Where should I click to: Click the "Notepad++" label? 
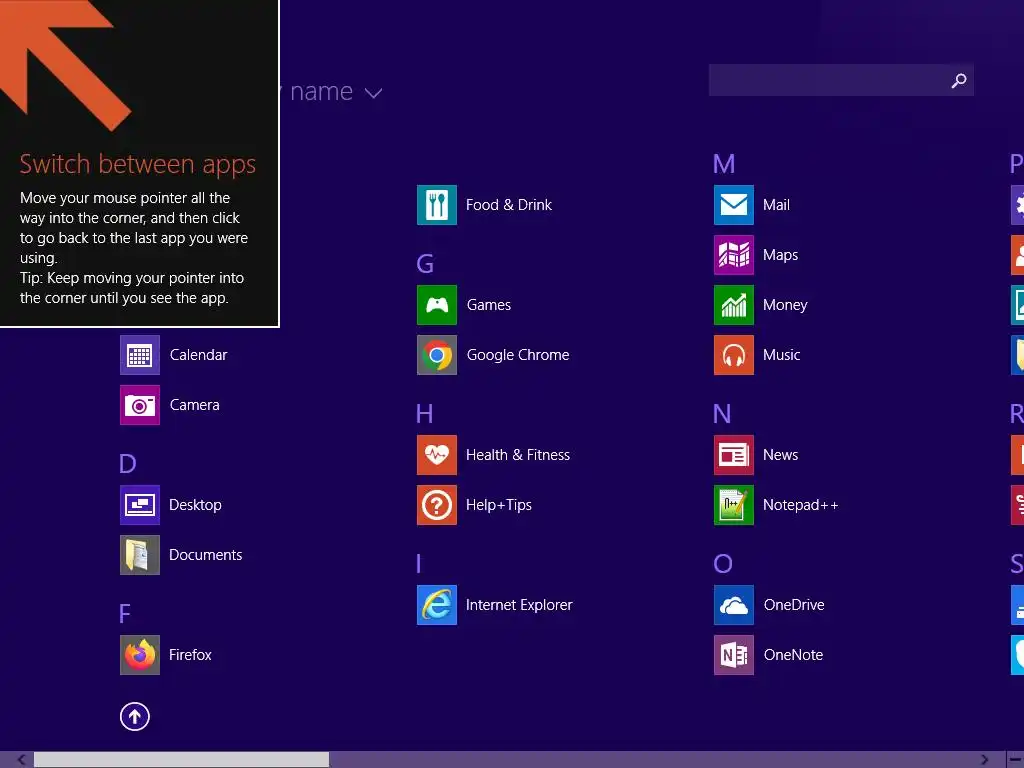801,505
